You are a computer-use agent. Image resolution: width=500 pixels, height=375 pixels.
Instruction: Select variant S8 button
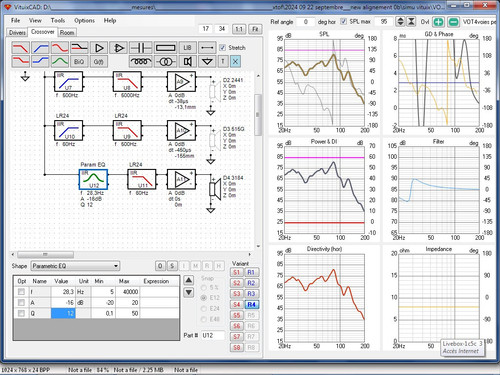coord(236,348)
